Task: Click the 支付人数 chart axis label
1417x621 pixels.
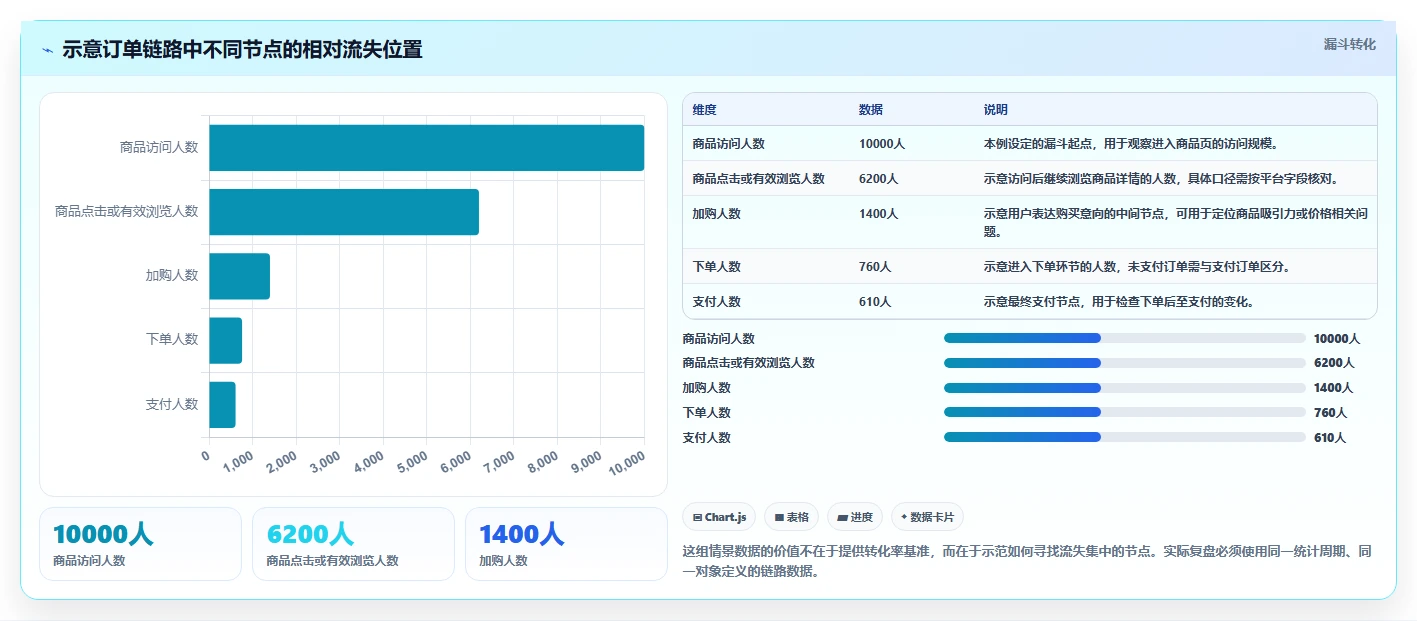Action: point(172,404)
